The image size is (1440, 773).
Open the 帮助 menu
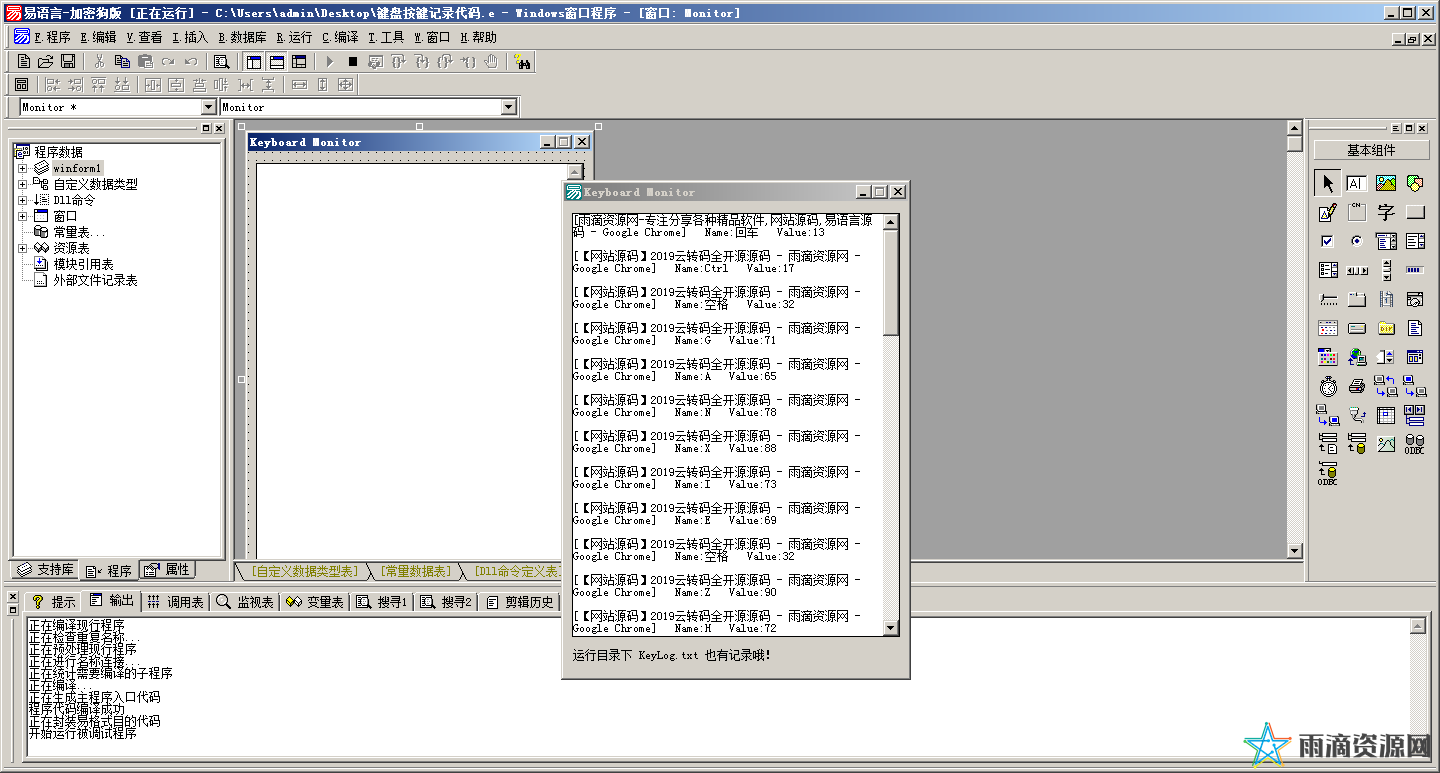(x=479, y=37)
